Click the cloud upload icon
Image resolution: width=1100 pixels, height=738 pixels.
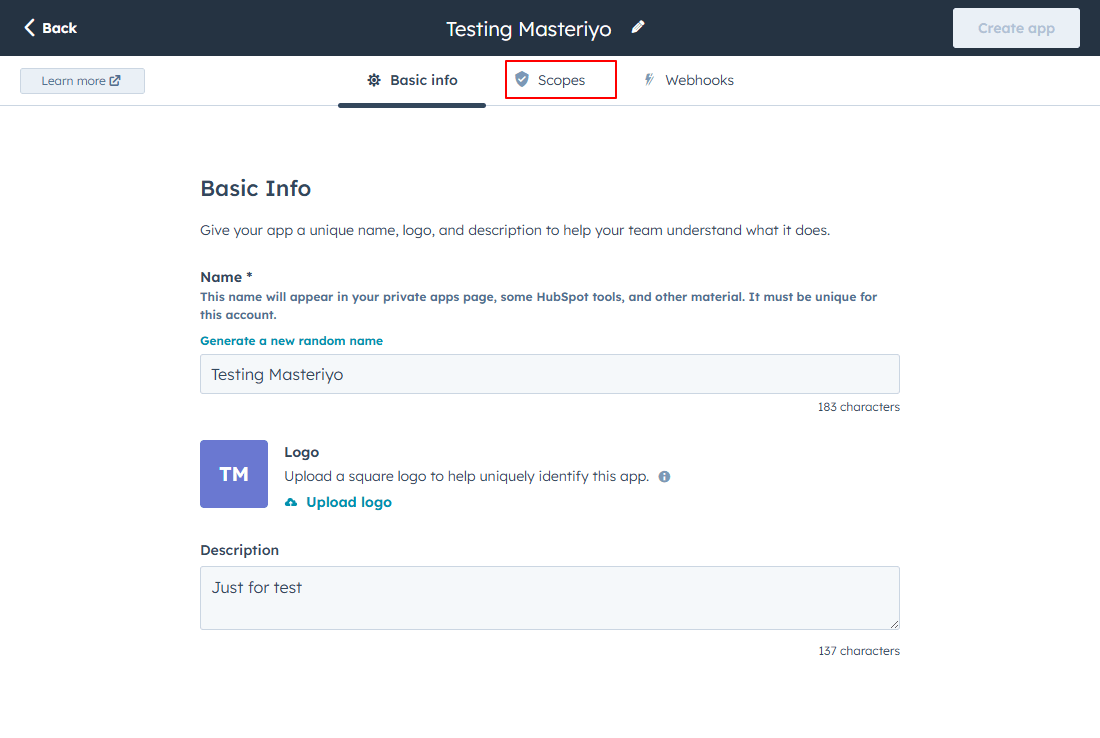tap(291, 502)
